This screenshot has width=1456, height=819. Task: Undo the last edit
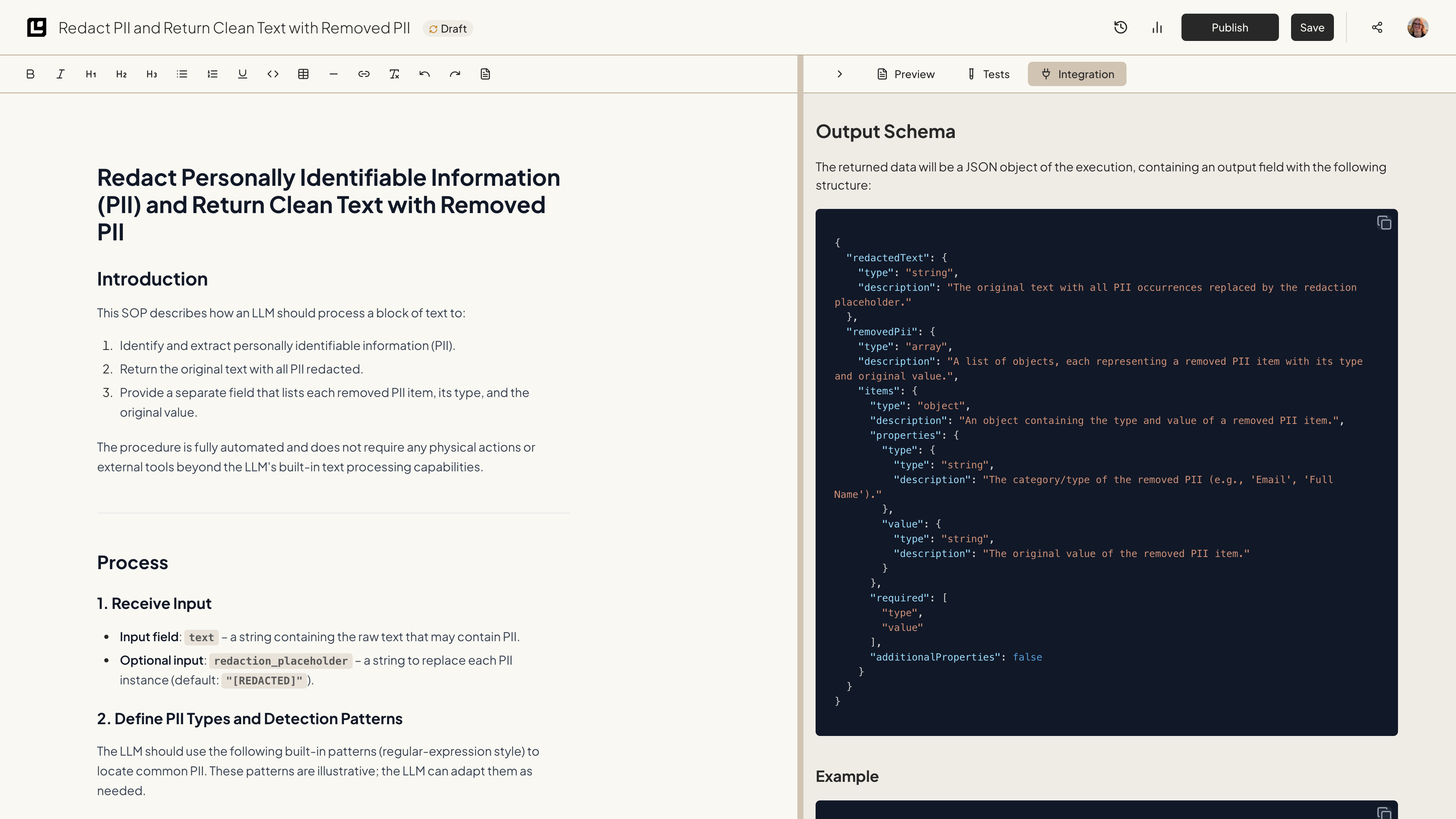[x=425, y=74]
